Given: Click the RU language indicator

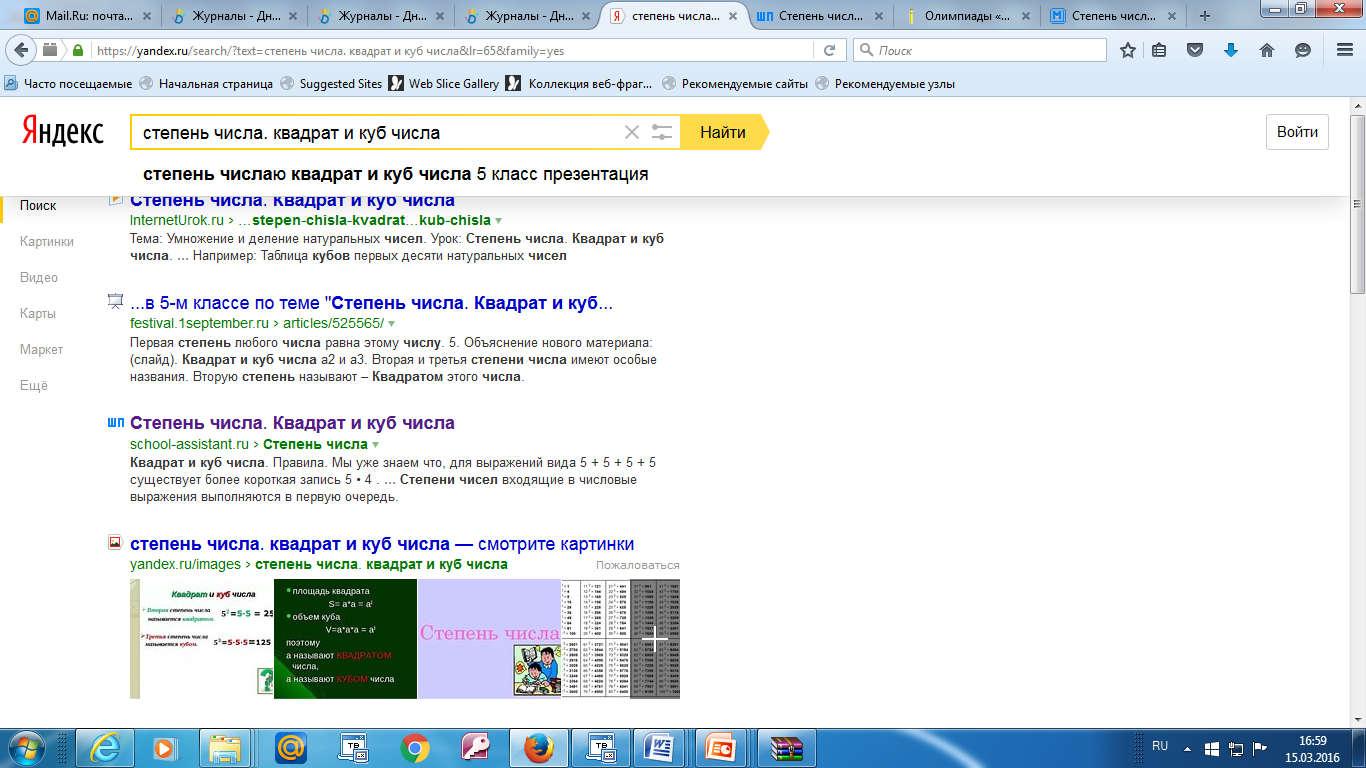Looking at the screenshot, I should pos(1160,746).
